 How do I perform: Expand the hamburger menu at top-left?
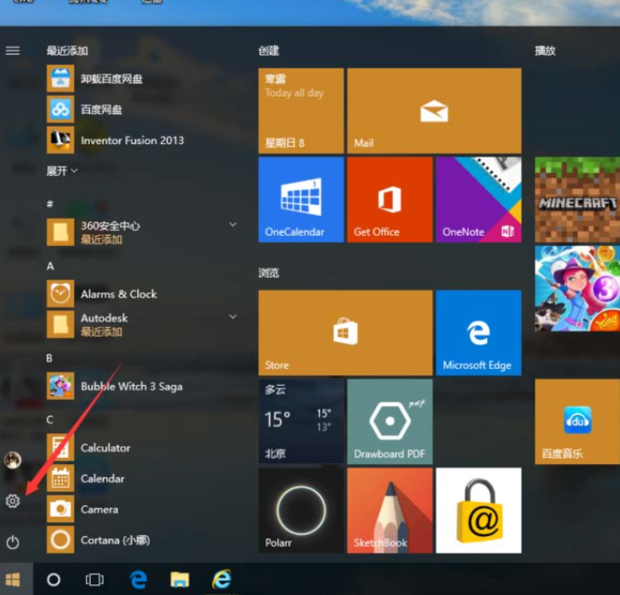click(13, 50)
